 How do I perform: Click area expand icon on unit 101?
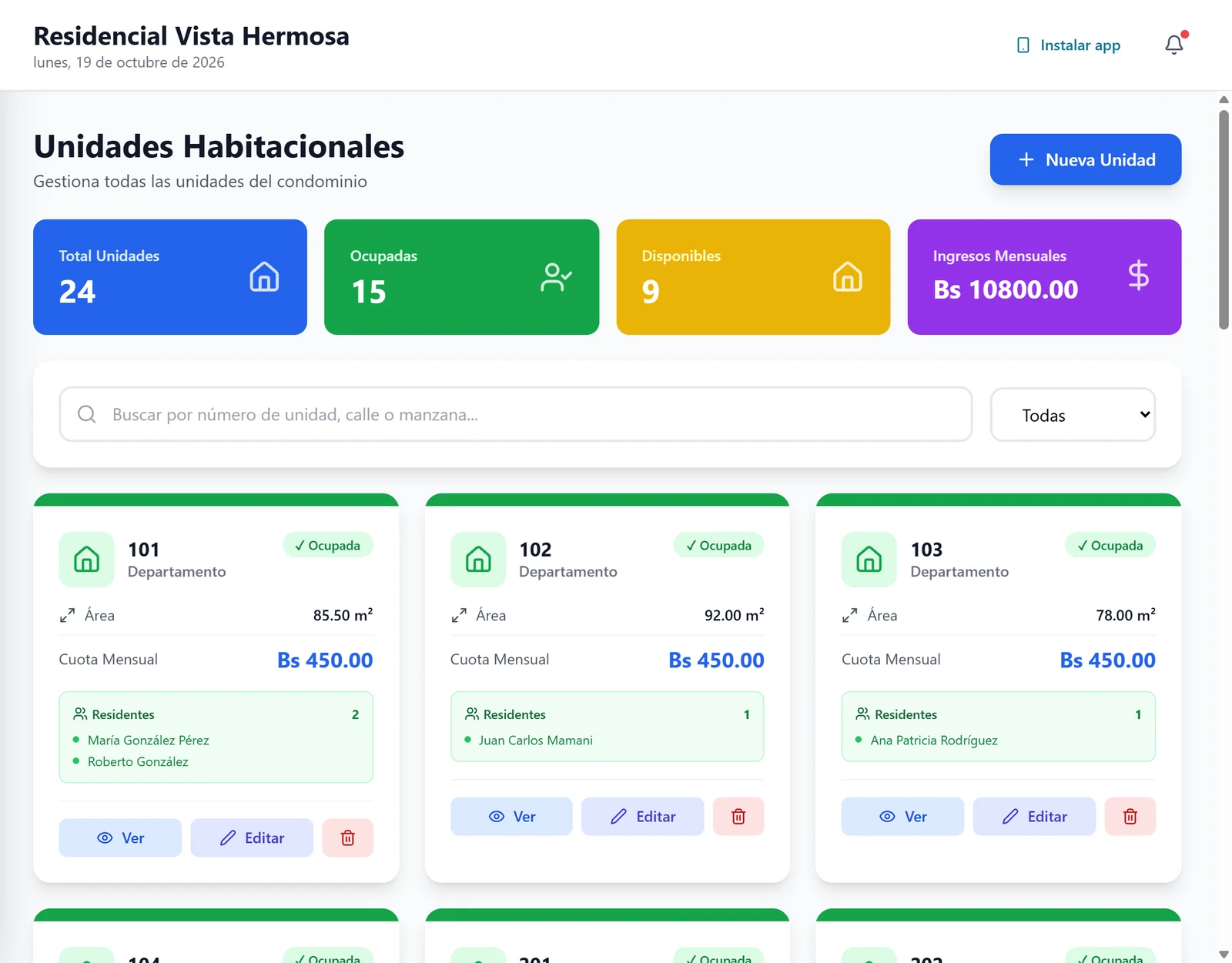pyautogui.click(x=68, y=615)
